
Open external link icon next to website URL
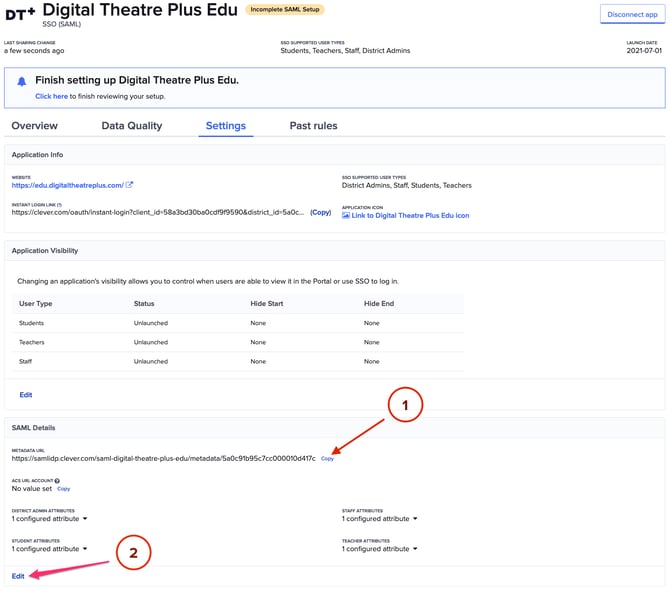pos(129,185)
